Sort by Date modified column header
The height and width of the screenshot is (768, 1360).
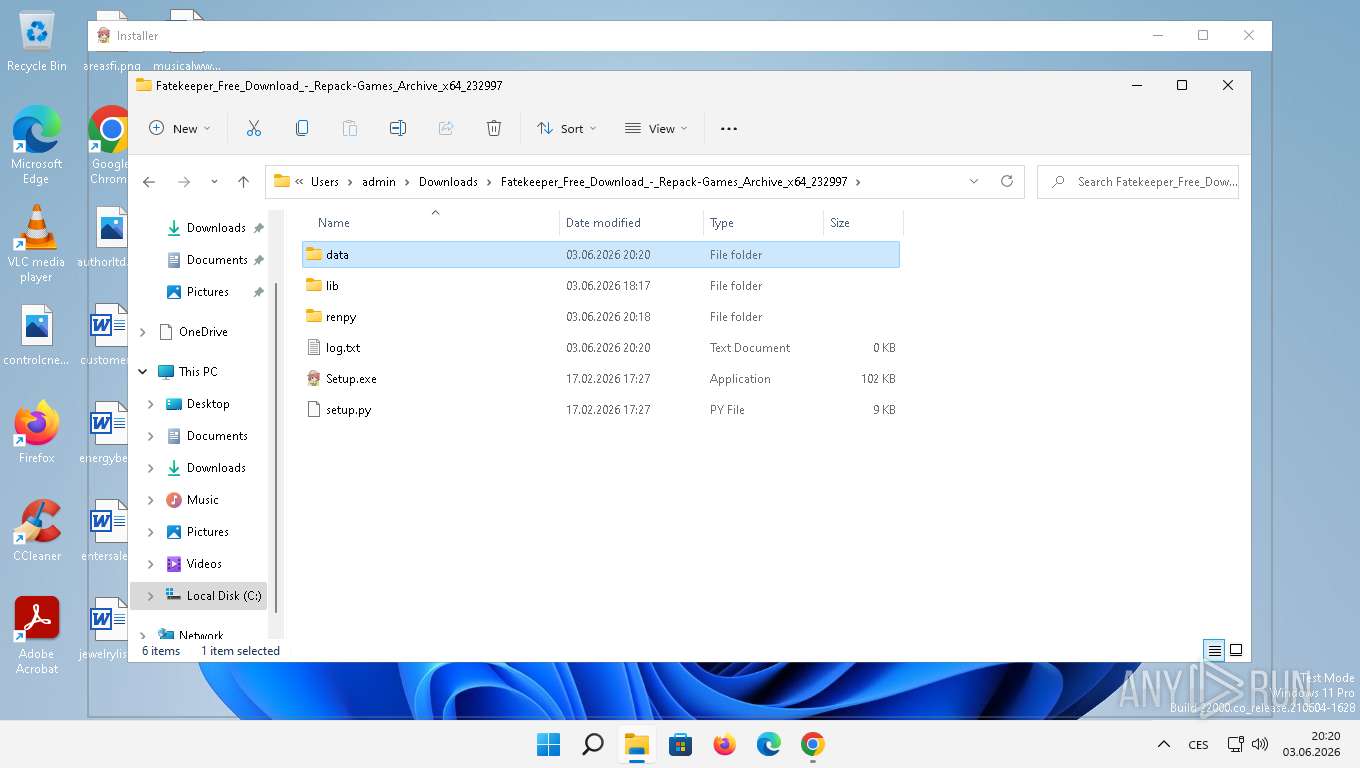[631, 223]
